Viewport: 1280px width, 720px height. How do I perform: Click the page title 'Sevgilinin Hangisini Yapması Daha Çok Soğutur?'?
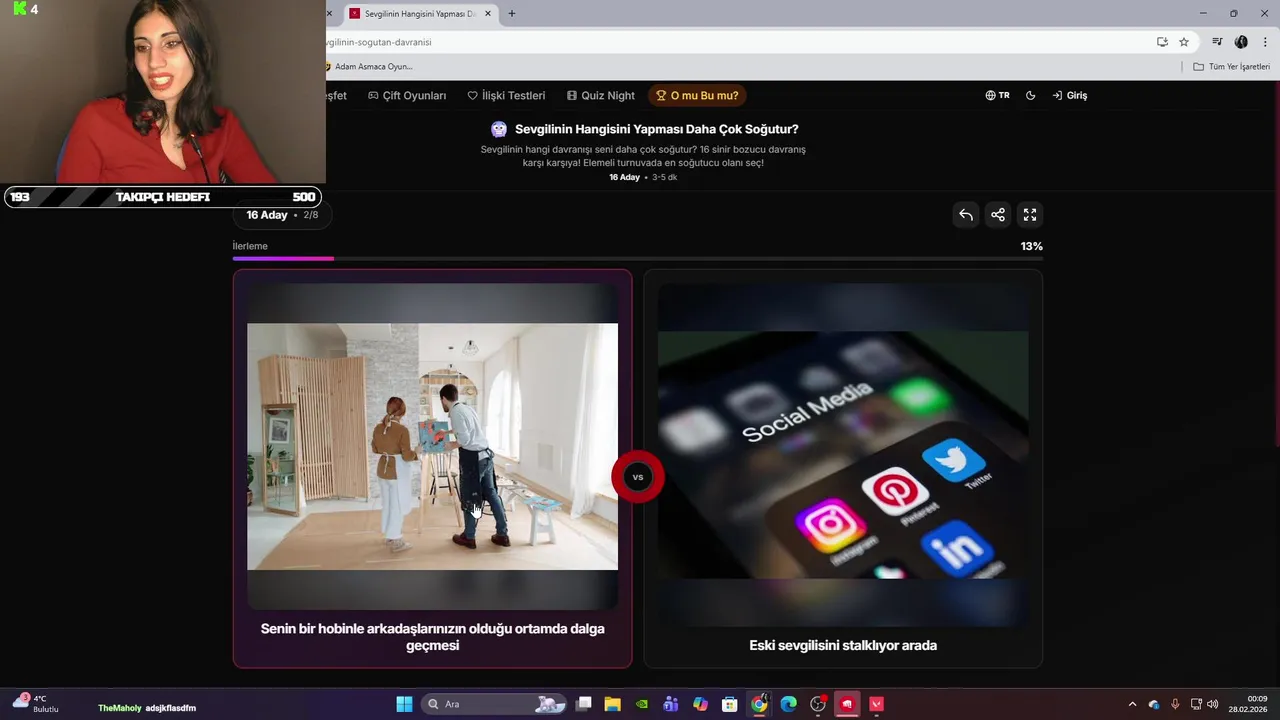coord(656,129)
